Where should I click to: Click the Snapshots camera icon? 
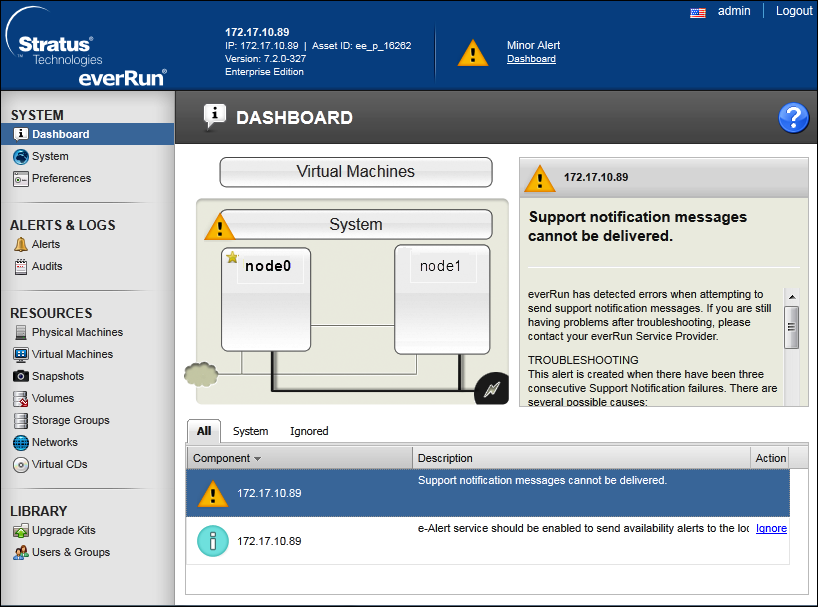coord(21,376)
